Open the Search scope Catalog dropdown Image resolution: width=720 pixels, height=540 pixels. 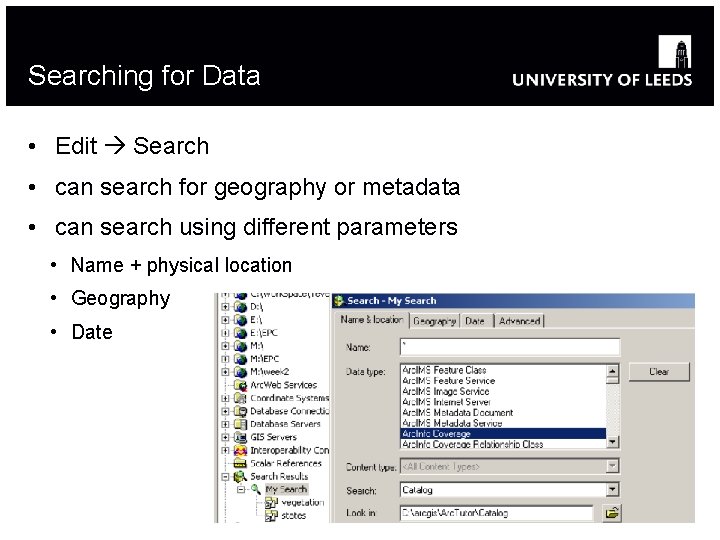(x=612, y=489)
